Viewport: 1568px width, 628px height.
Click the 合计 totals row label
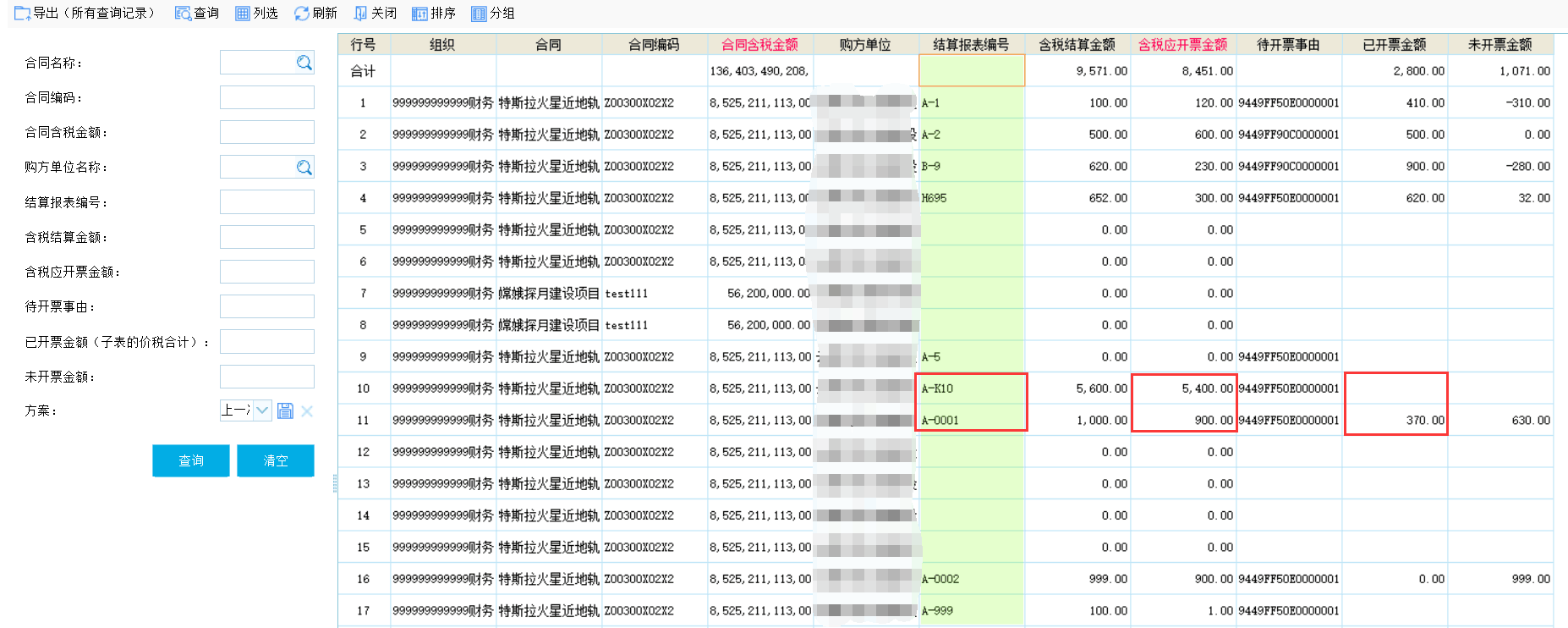[364, 71]
